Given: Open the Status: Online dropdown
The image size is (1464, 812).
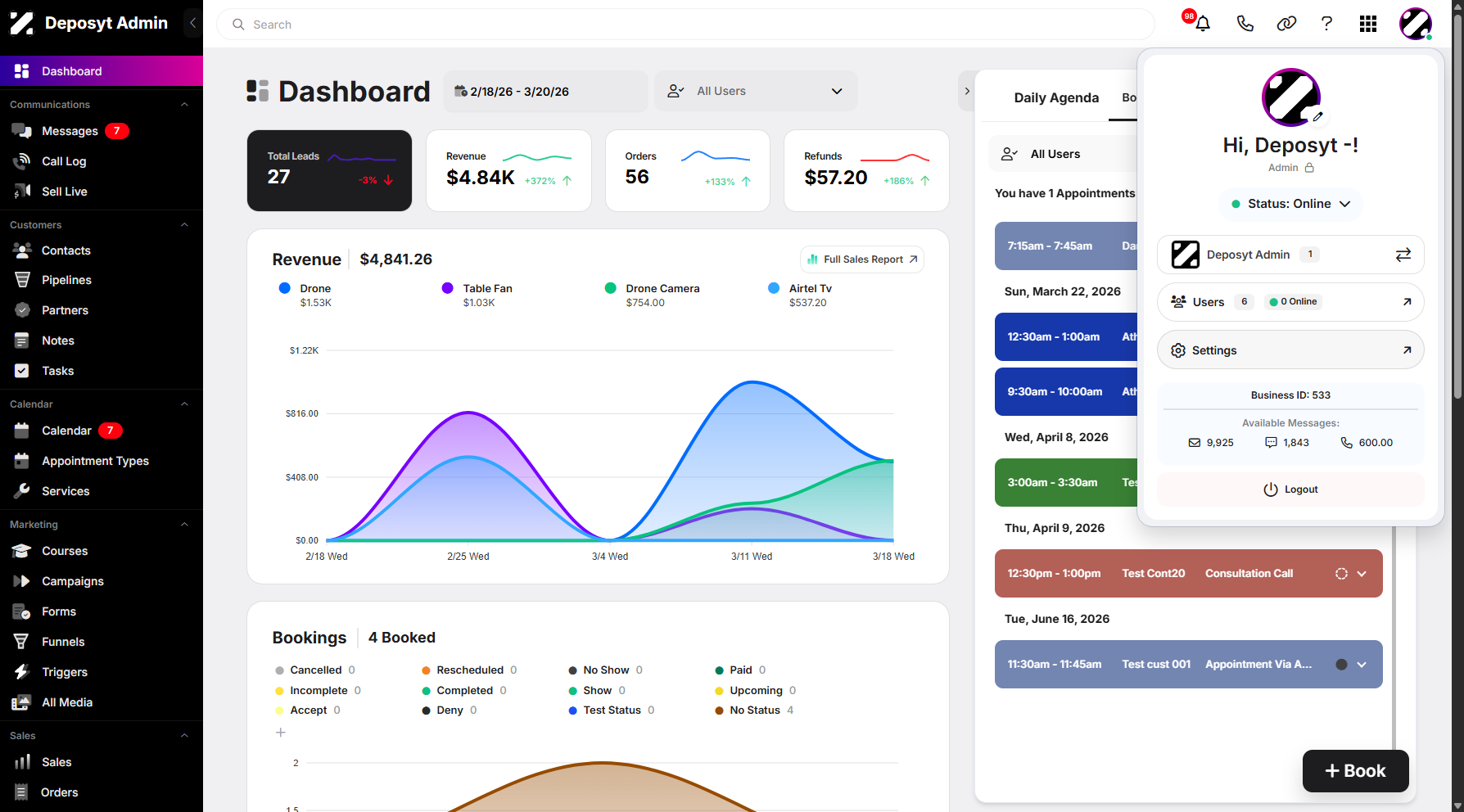Looking at the screenshot, I should (1290, 204).
